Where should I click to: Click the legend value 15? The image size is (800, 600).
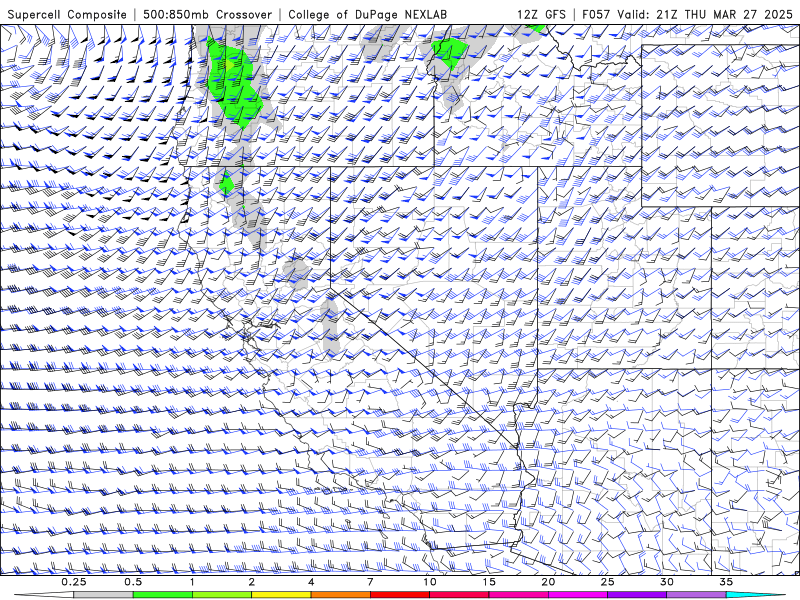(x=489, y=582)
